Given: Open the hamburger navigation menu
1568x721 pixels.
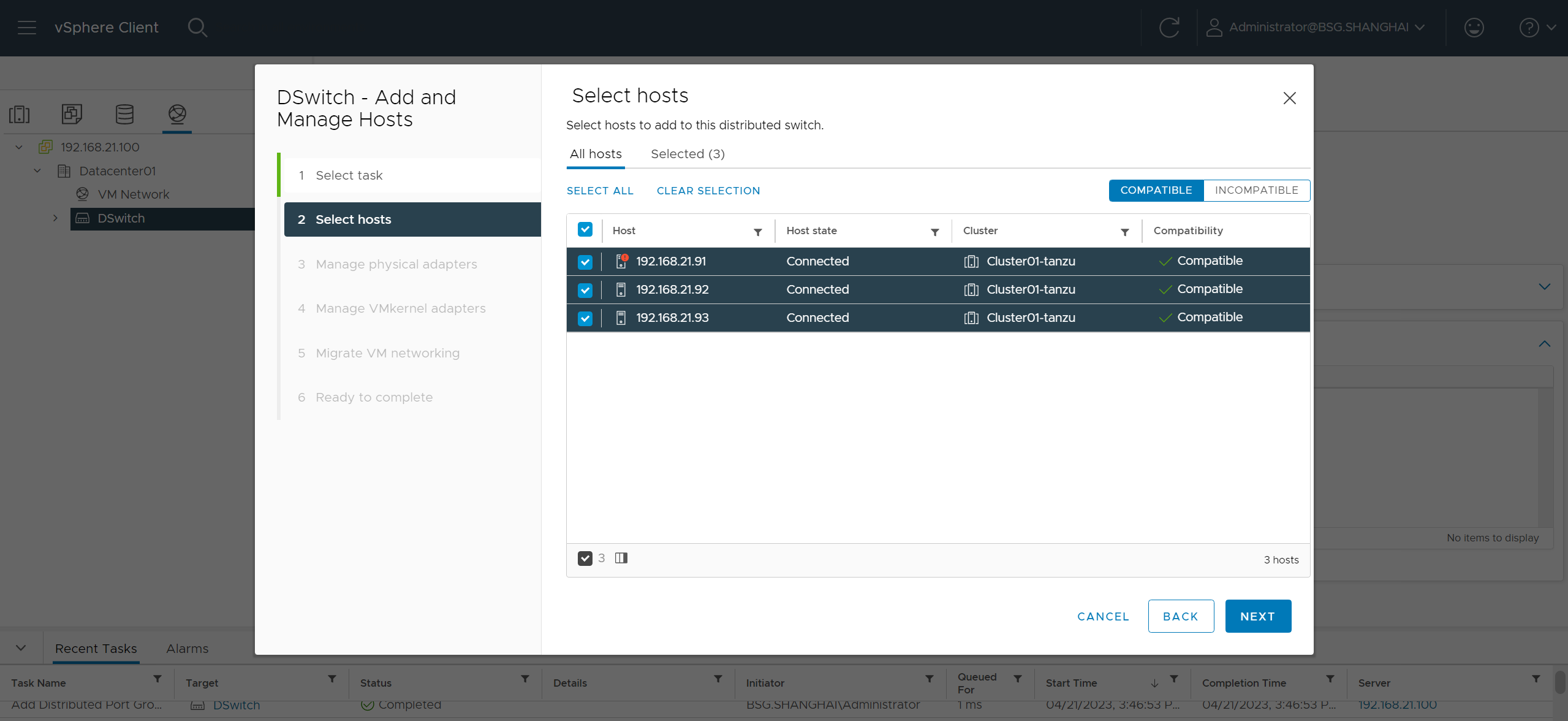Looking at the screenshot, I should [x=27, y=28].
